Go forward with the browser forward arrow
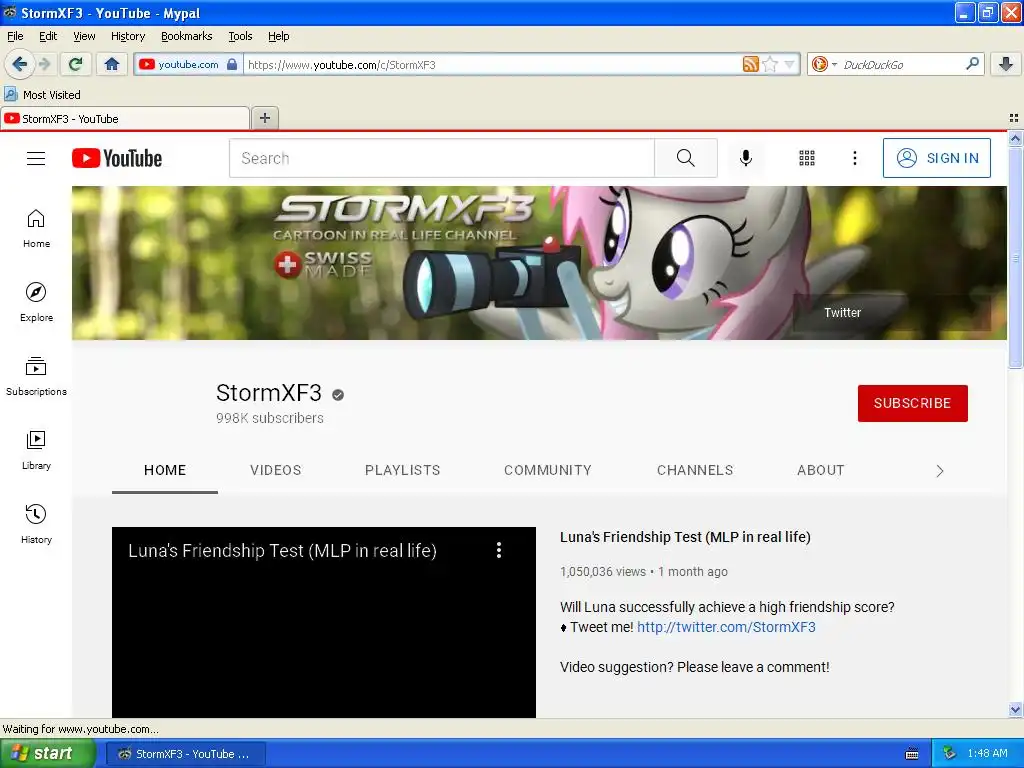The height and width of the screenshot is (768, 1024). pos(44,64)
